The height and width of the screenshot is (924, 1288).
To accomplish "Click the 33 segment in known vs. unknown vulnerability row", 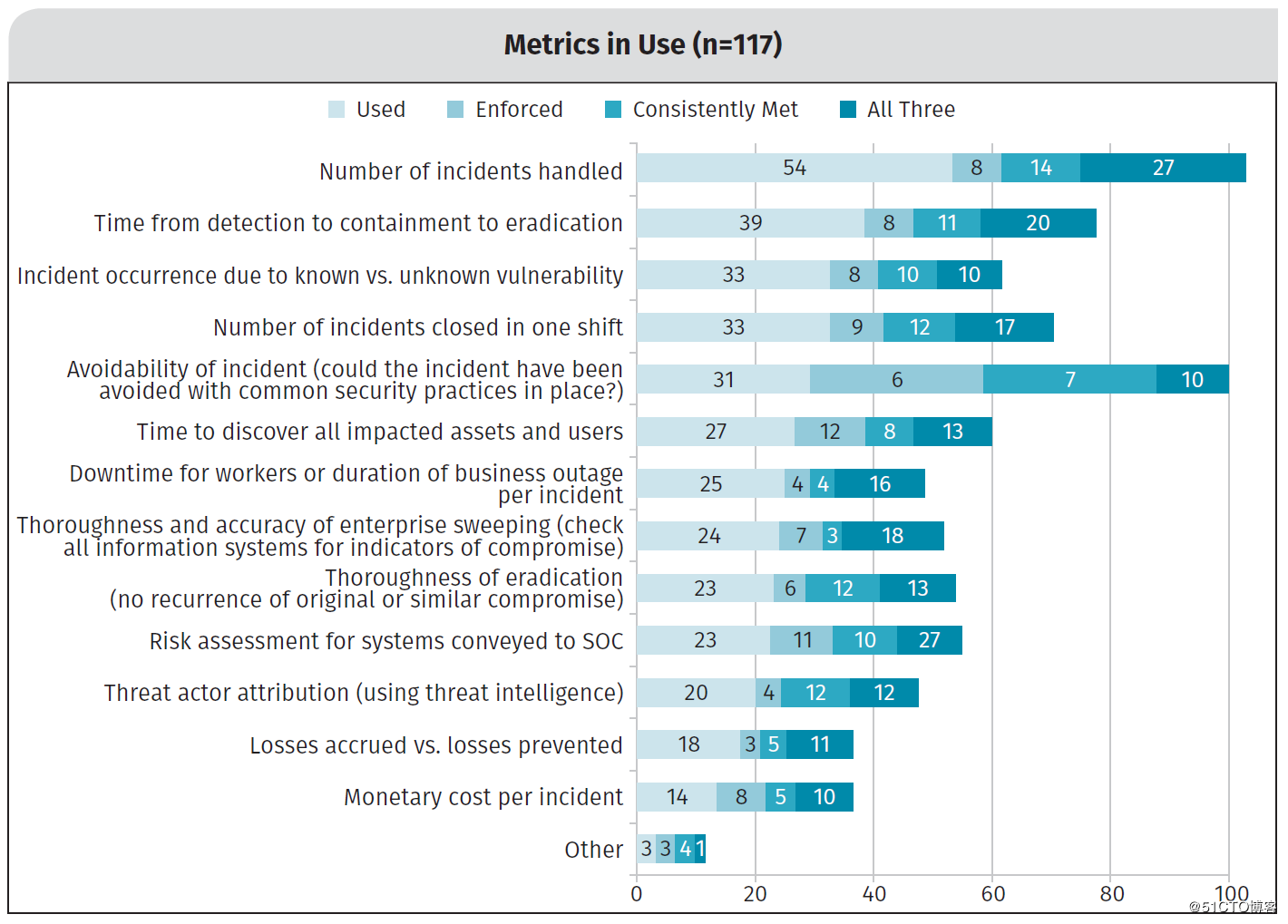I will click(x=733, y=275).
